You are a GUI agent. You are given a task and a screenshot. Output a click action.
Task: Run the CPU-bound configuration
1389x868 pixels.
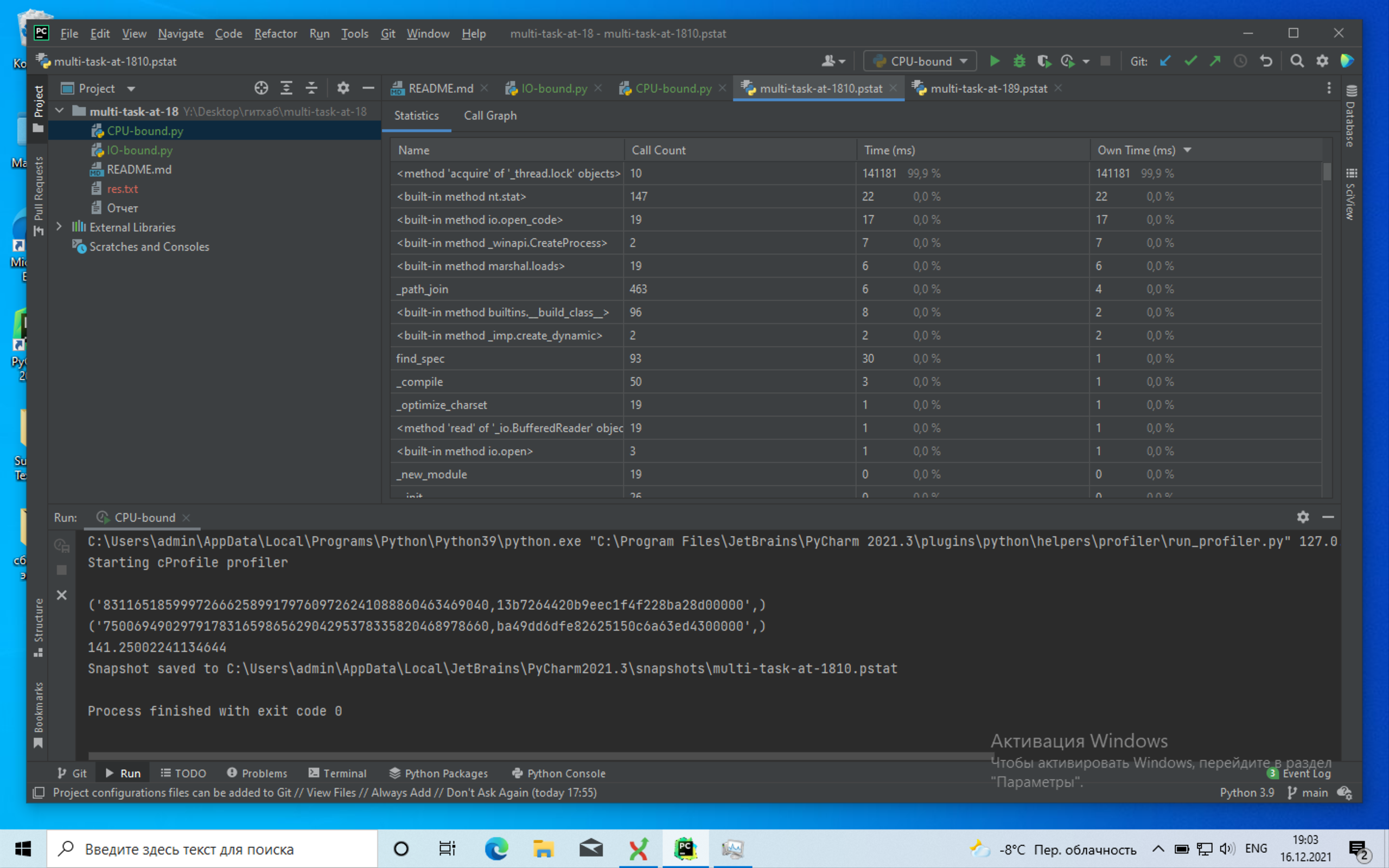pos(994,61)
